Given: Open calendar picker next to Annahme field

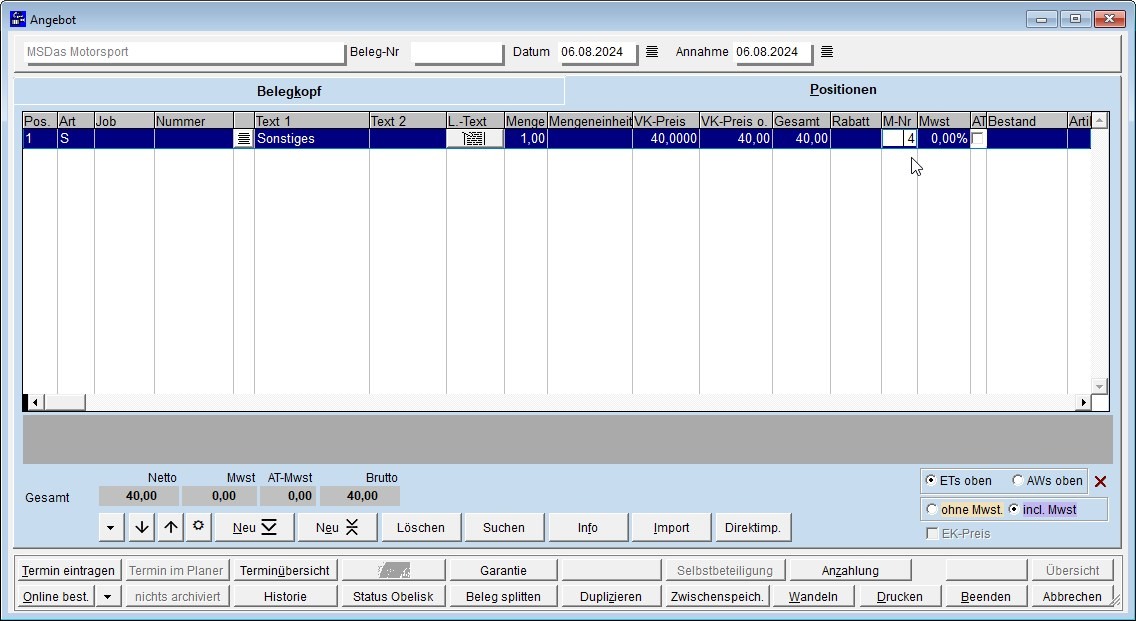Looking at the screenshot, I should 827,52.
